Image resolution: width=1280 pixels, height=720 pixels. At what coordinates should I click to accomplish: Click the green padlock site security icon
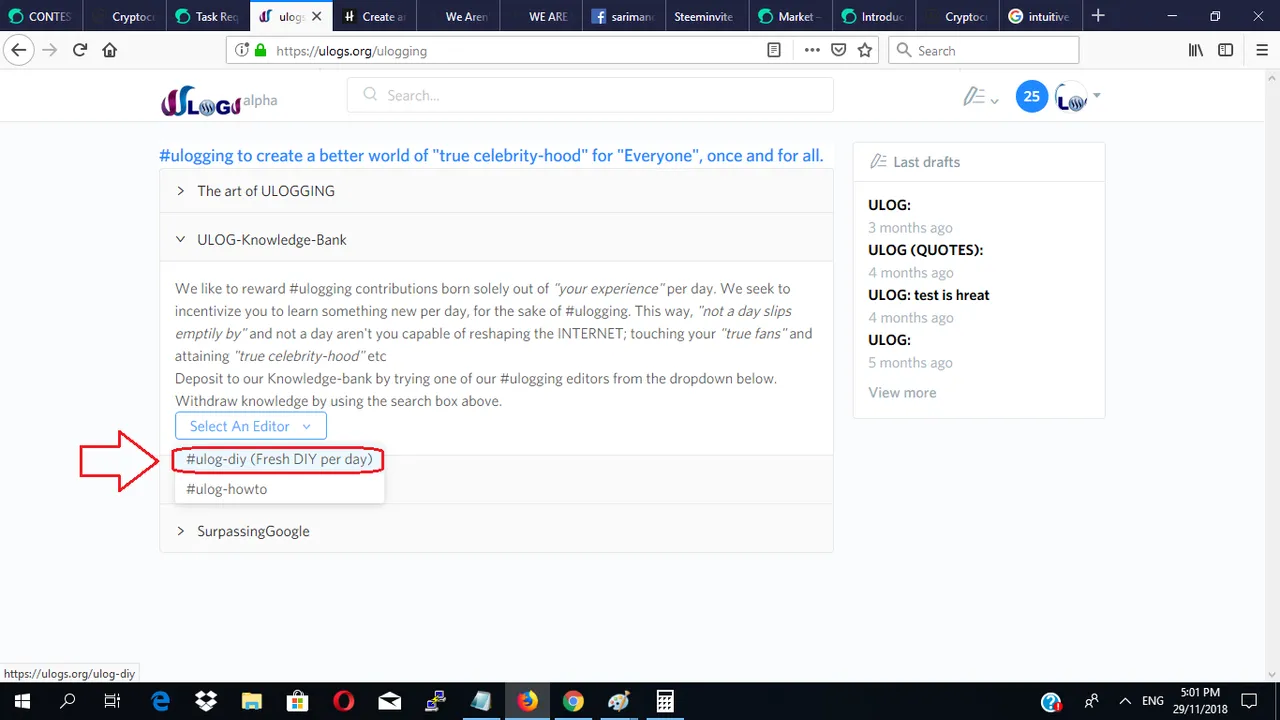click(x=261, y=50)
